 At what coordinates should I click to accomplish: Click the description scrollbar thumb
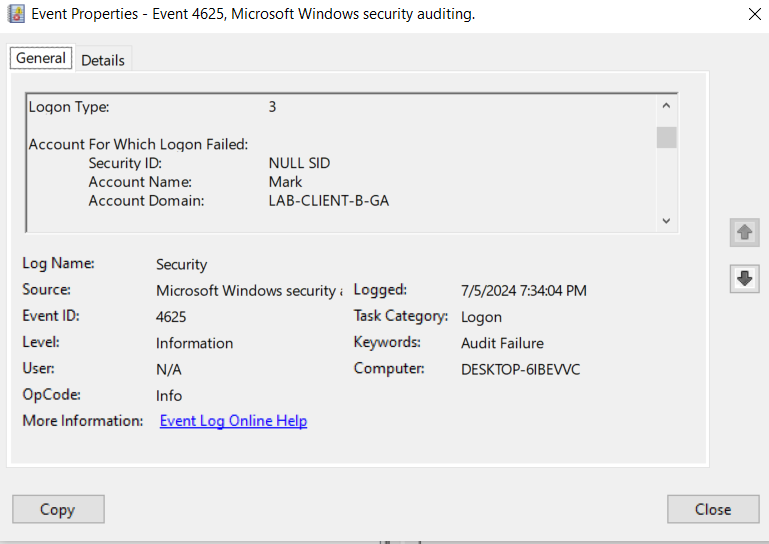click(666, 137)
